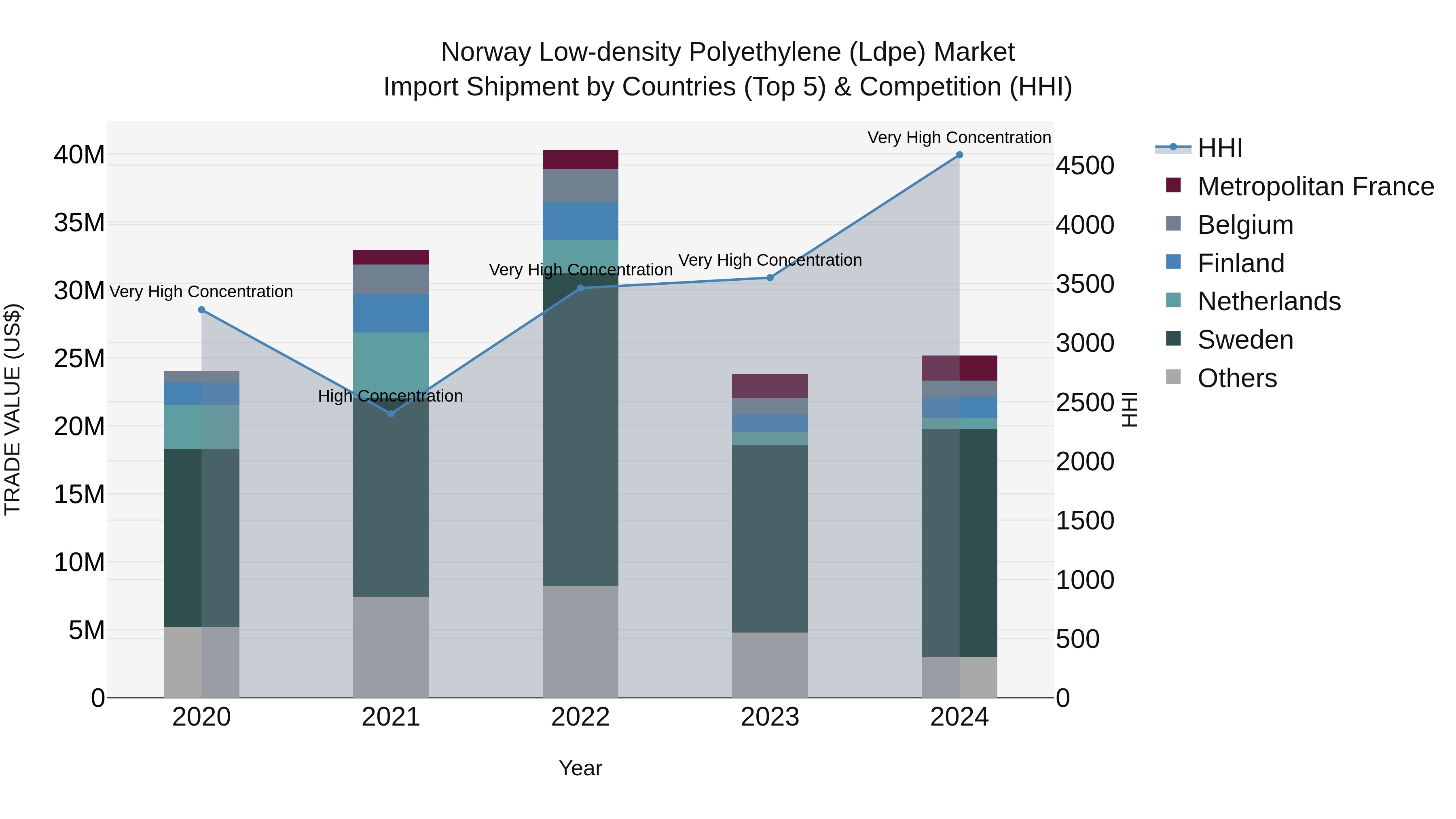The width and height of the screenshot is (1456, 819).
Task: Click the 2021 HHI data point
Action: tap(391, 414)
